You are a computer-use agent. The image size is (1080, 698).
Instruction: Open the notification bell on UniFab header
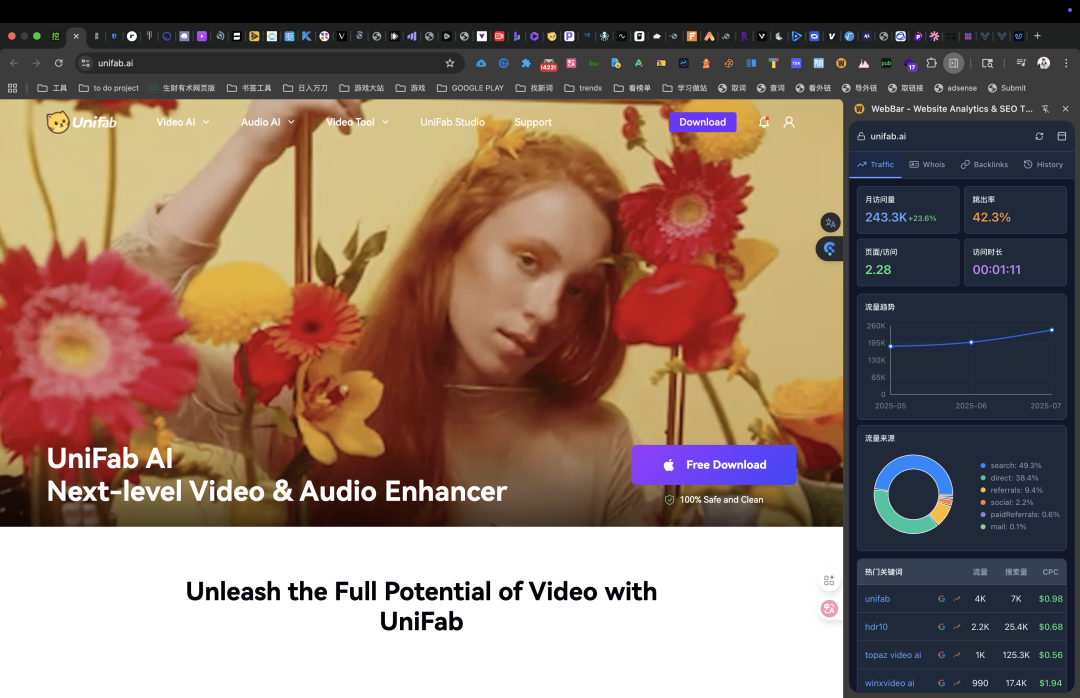coord(764,122)
